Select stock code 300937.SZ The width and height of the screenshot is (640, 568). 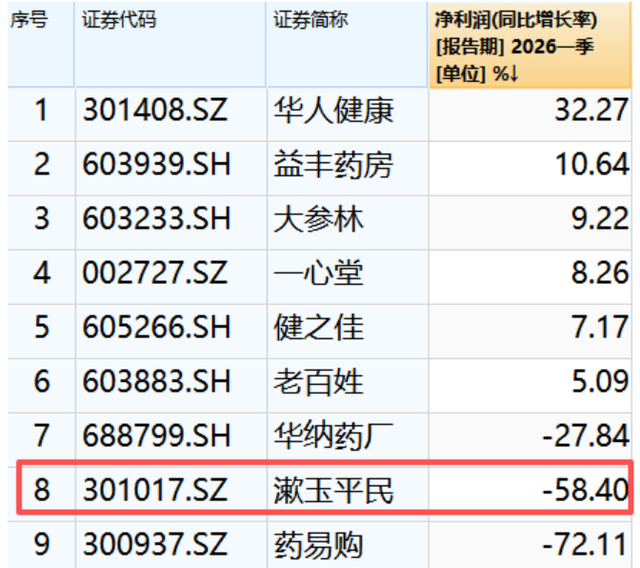click(155, 544)
